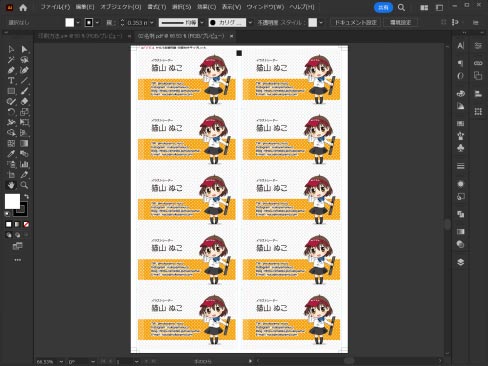Change the screen mode
This screenshot has width=488, height=366.
coord(17,246)
